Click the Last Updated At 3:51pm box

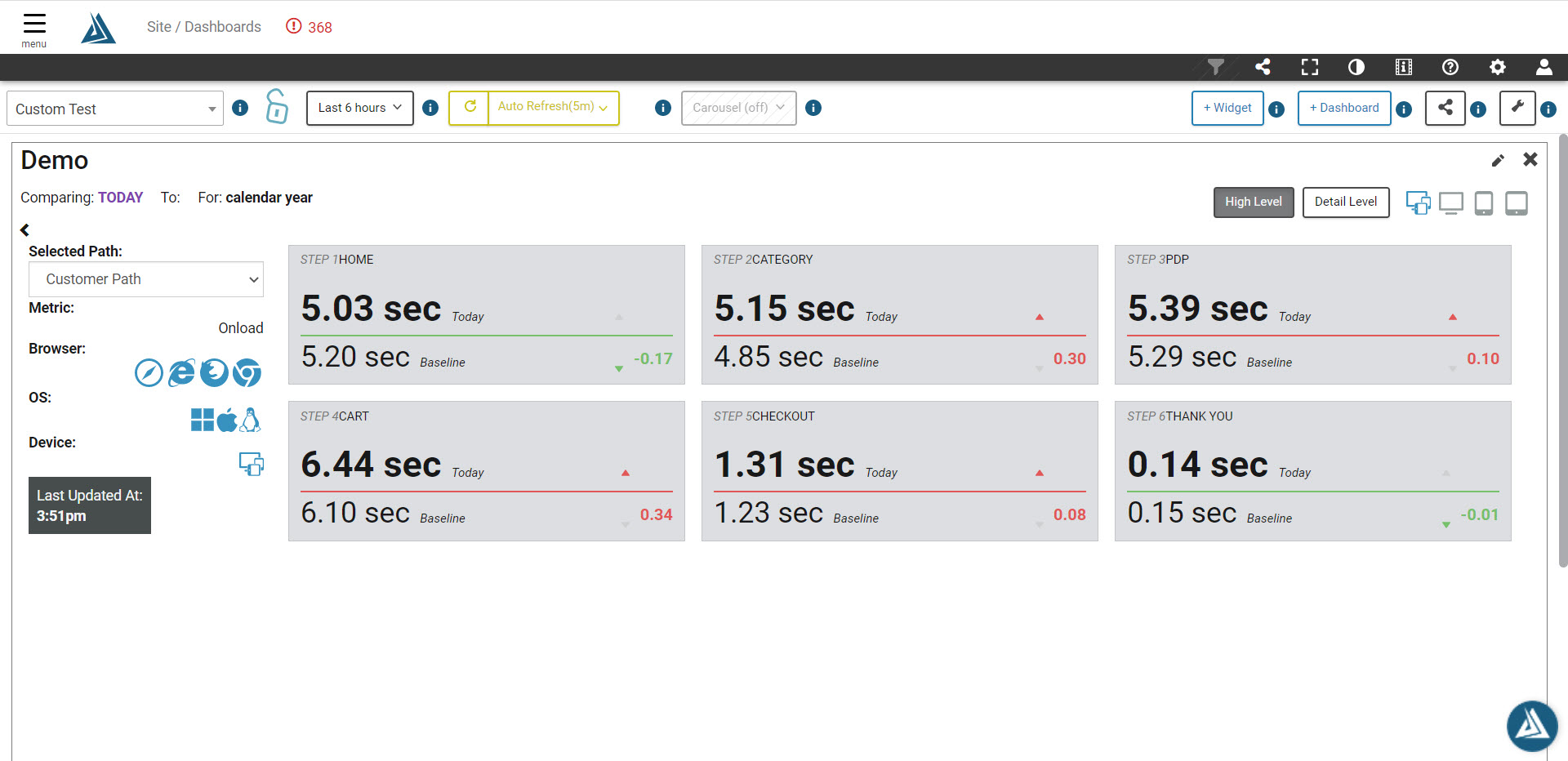90,505
